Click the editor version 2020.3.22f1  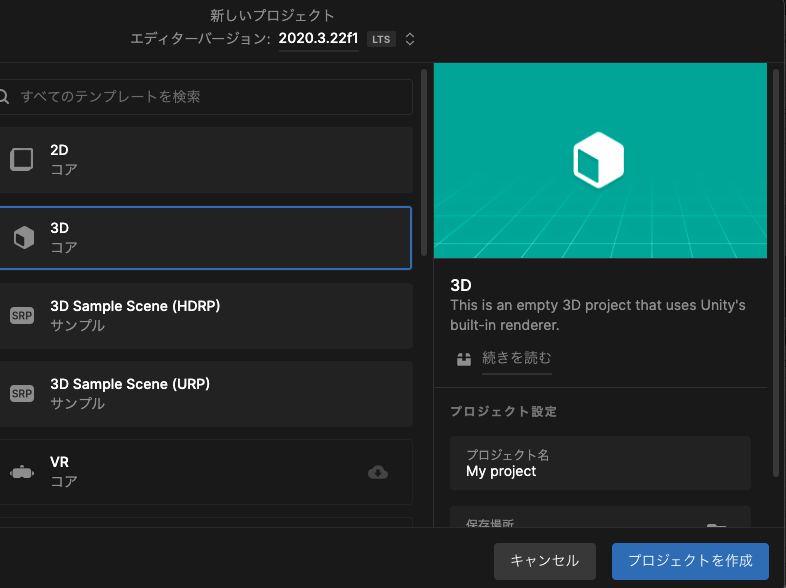(x=318, y=39)
